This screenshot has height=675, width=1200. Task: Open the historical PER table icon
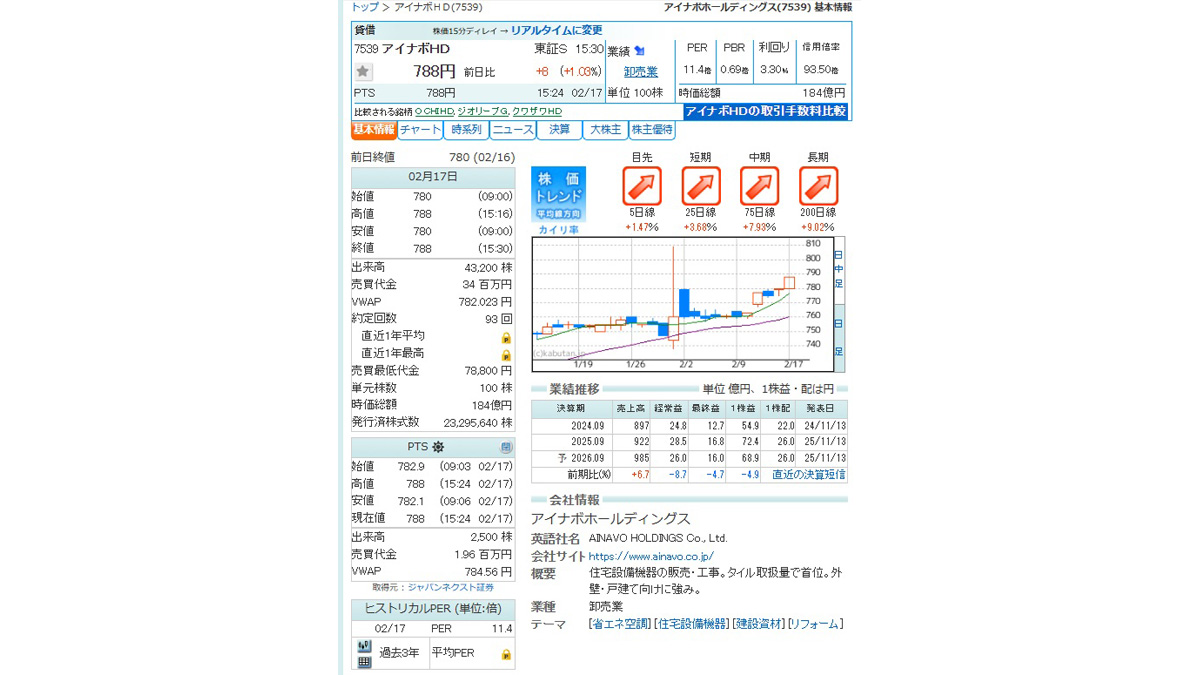click(x=364, y=661)
